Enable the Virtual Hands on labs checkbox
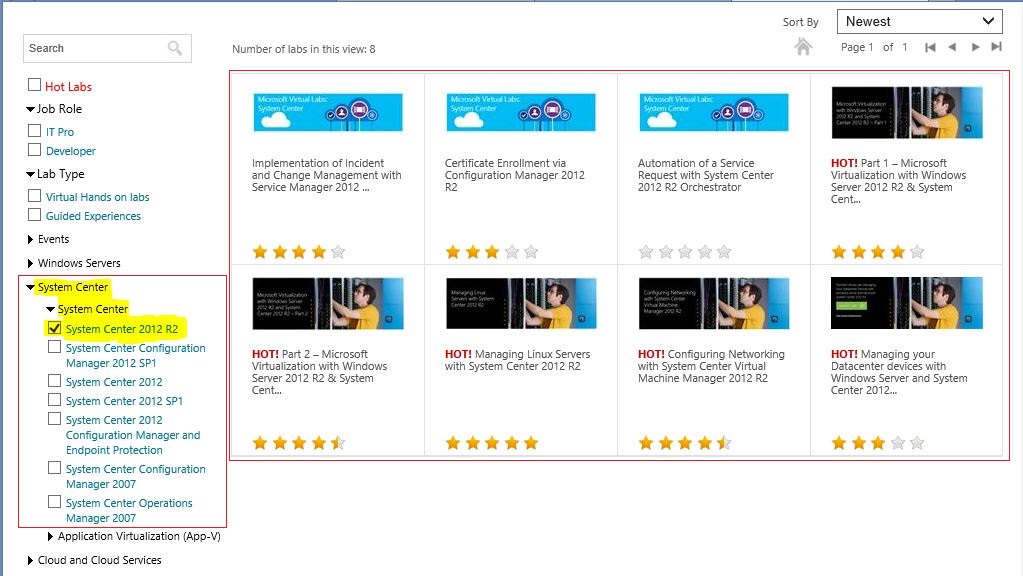 (x=35, y=196)
